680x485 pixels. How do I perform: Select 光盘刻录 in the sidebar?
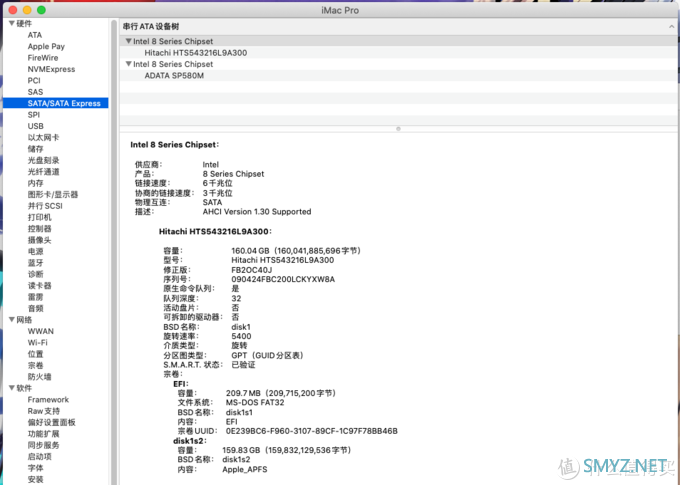43,161
